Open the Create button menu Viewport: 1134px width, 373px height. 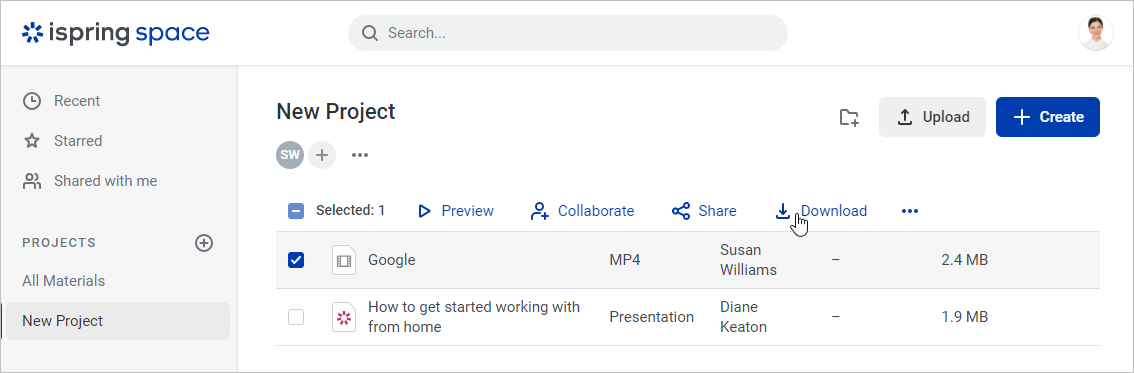pos(1048,117)
